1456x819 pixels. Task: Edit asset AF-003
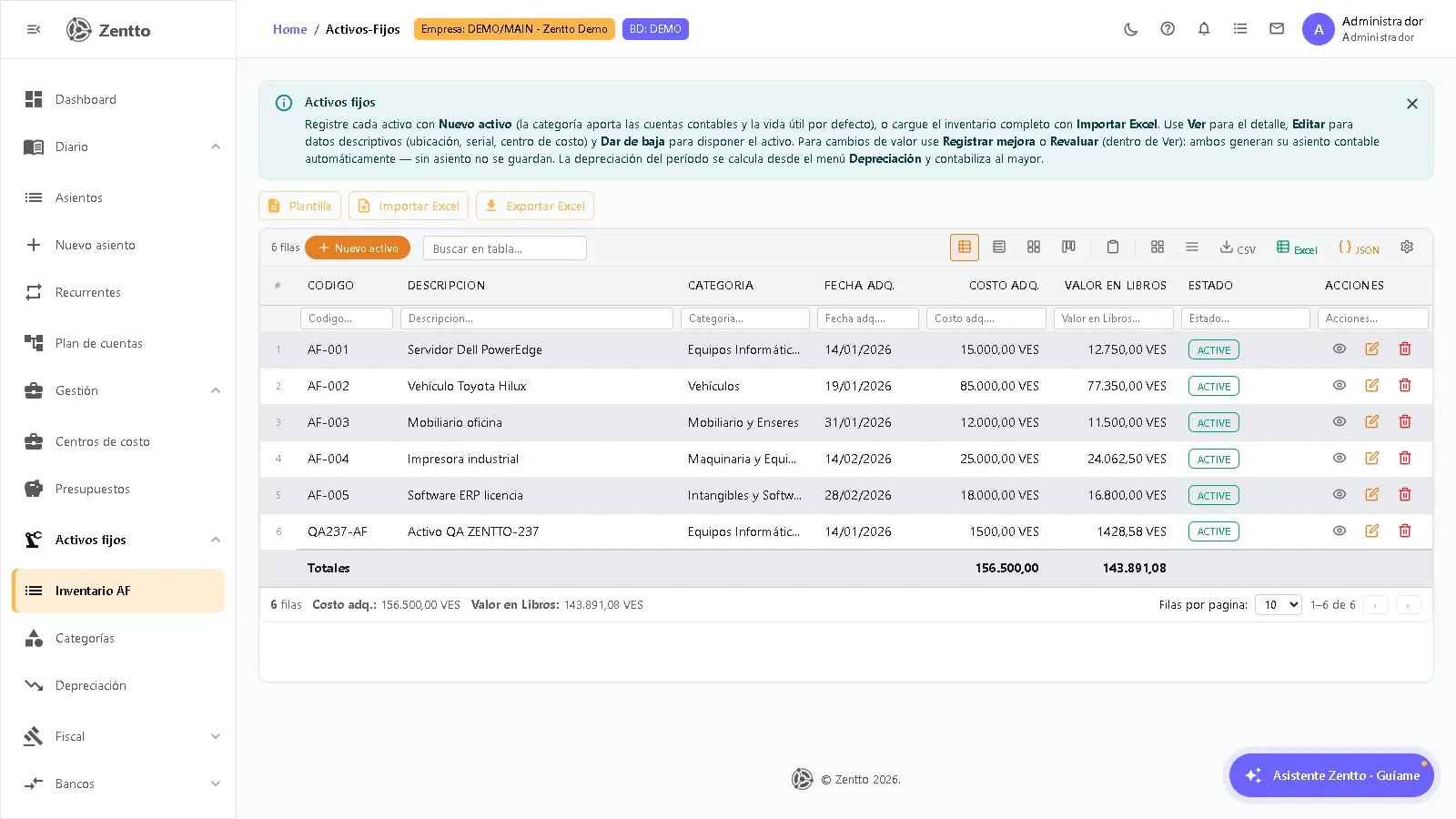click(x=1372, y=421)
